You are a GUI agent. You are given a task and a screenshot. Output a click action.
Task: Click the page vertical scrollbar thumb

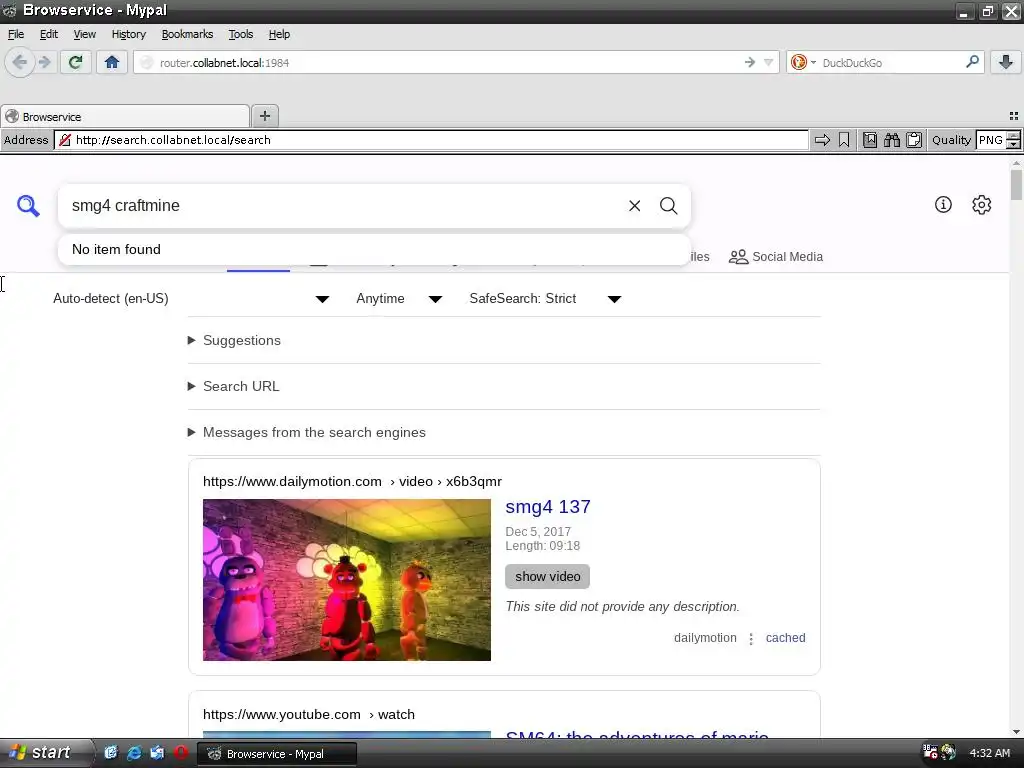(x=1016, y=185)
